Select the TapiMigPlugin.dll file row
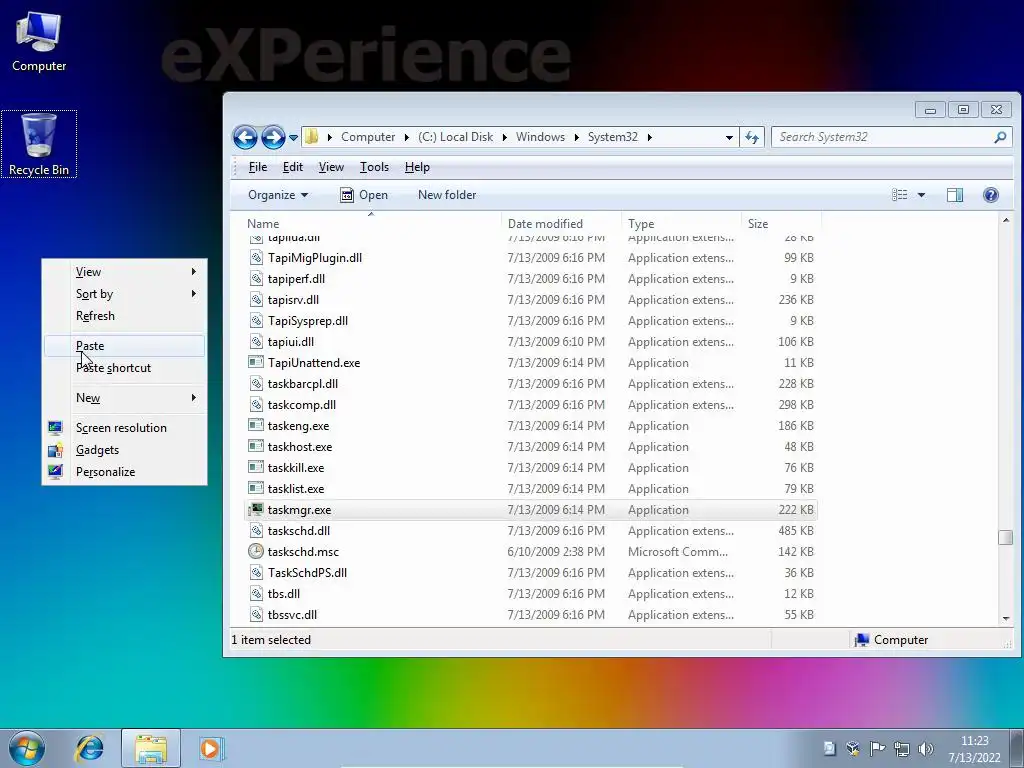The image size is (1024, 768). point(530,257)
